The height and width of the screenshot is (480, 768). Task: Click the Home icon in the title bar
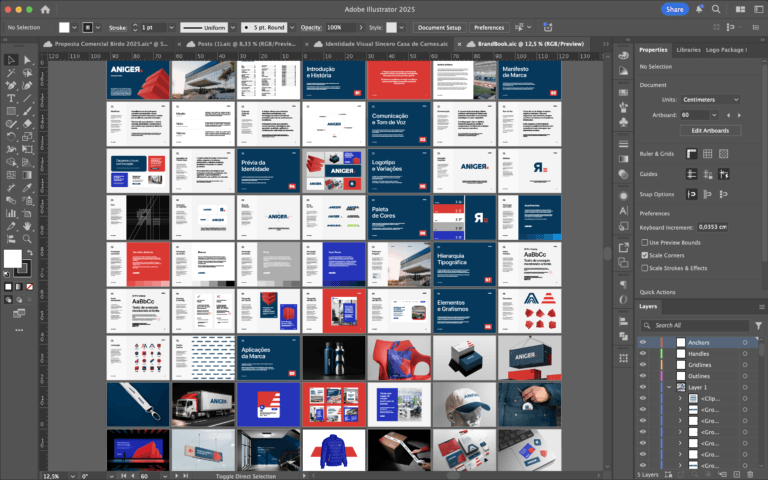(x=45, y=9)
